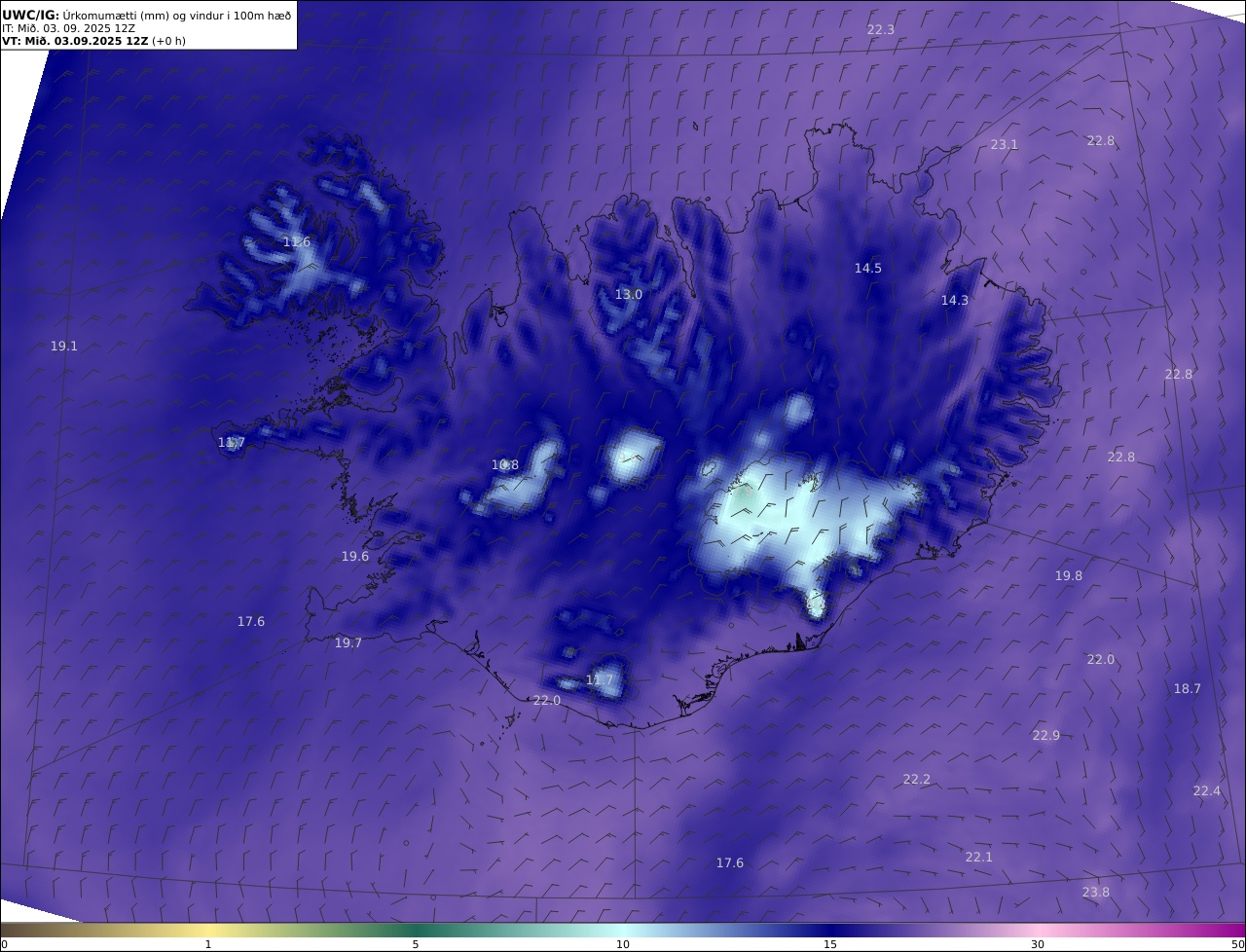Click the title line 'UWC/IG: Úrkomumætti (mm) og vindur'
The width and height of the screenshot is (1246, 952).
pos(146,16)
